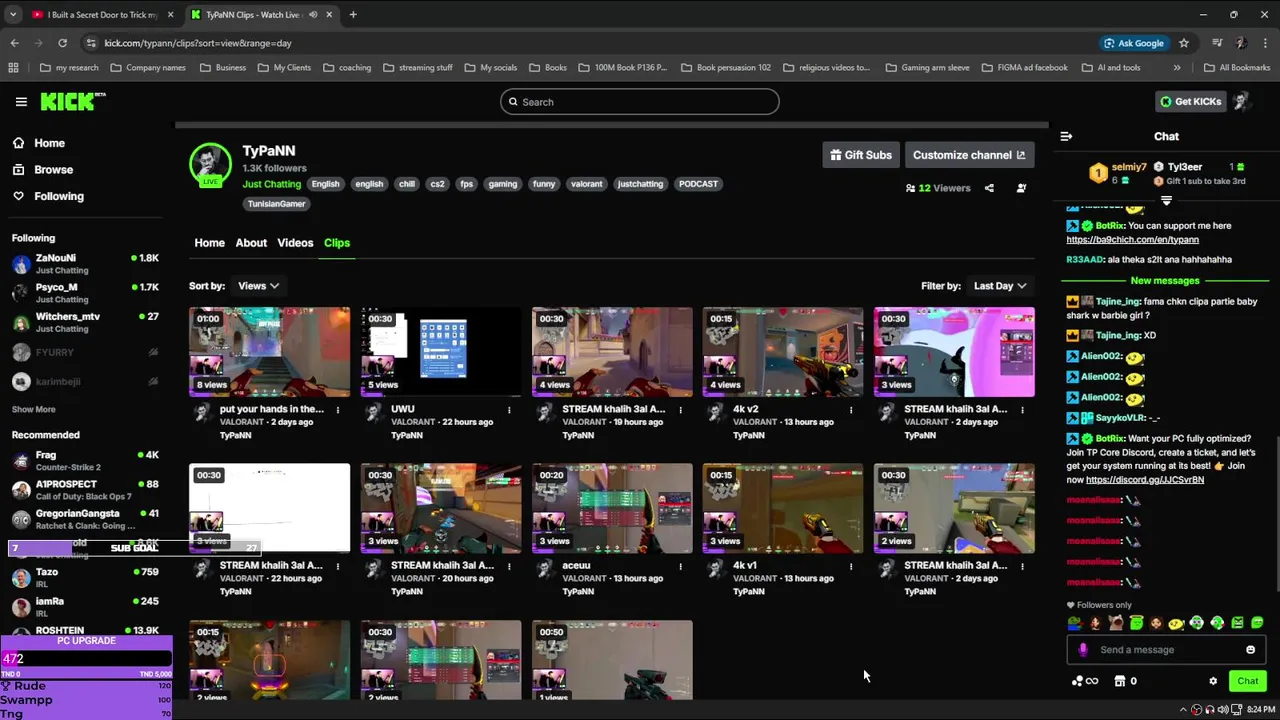Screen dimensions: 1280x720
Task: Open the ba9chich.com link in chat
Action: [1132, 240]
